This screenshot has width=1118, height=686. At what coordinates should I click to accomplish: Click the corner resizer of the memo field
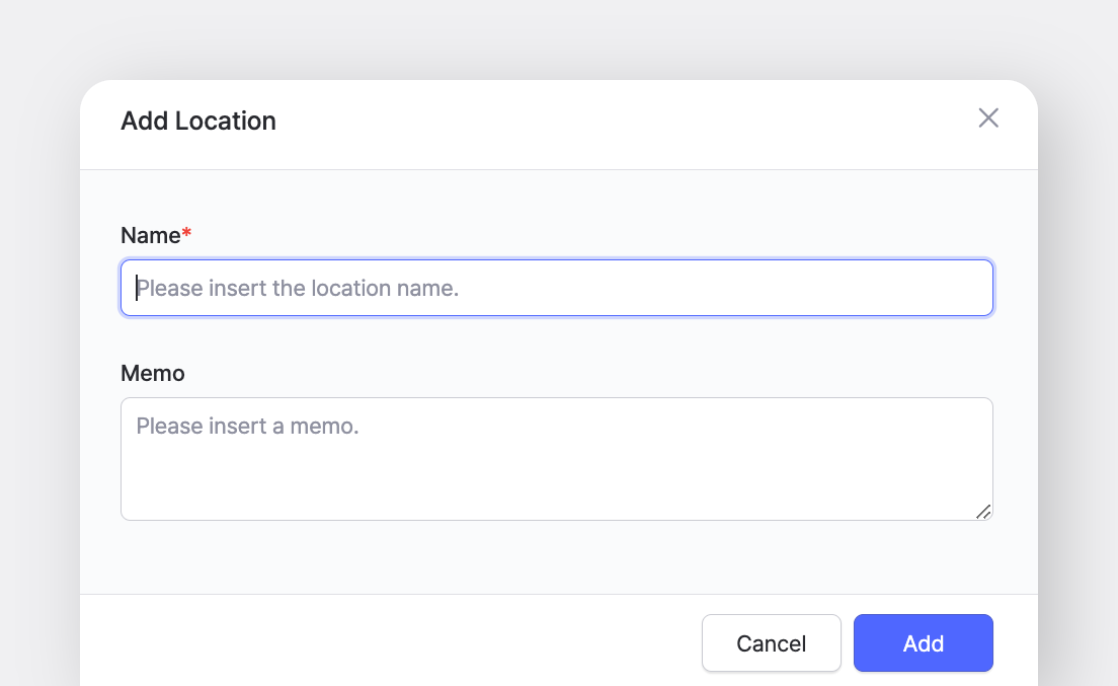985,512
